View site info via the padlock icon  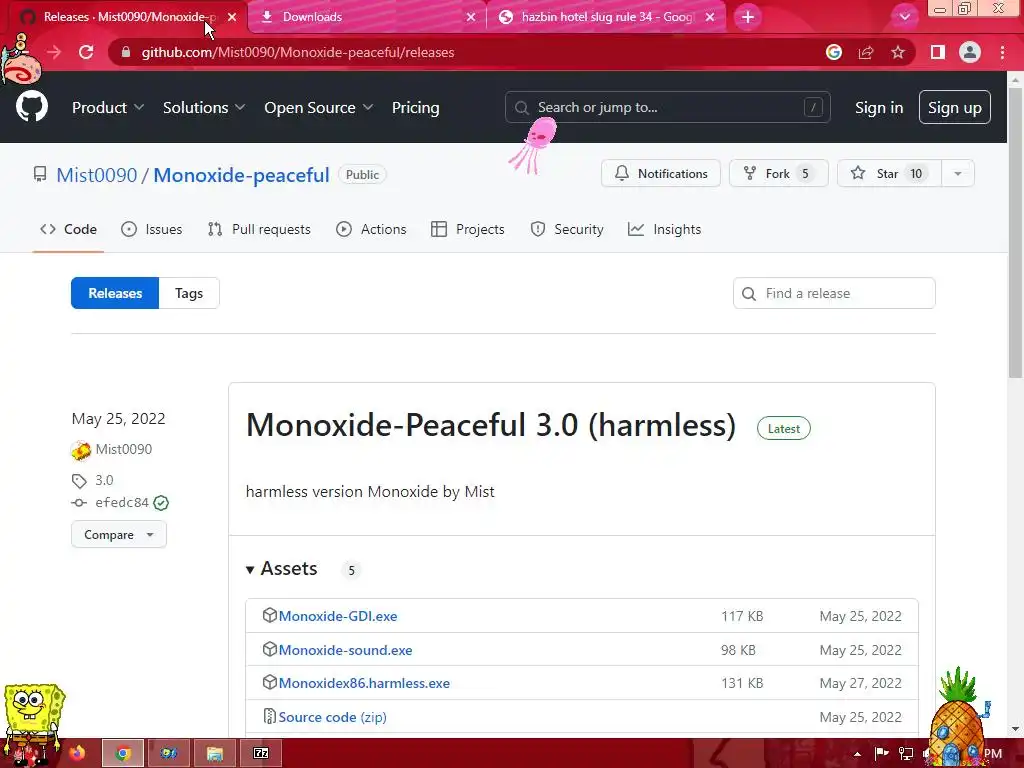click(126, 52)
